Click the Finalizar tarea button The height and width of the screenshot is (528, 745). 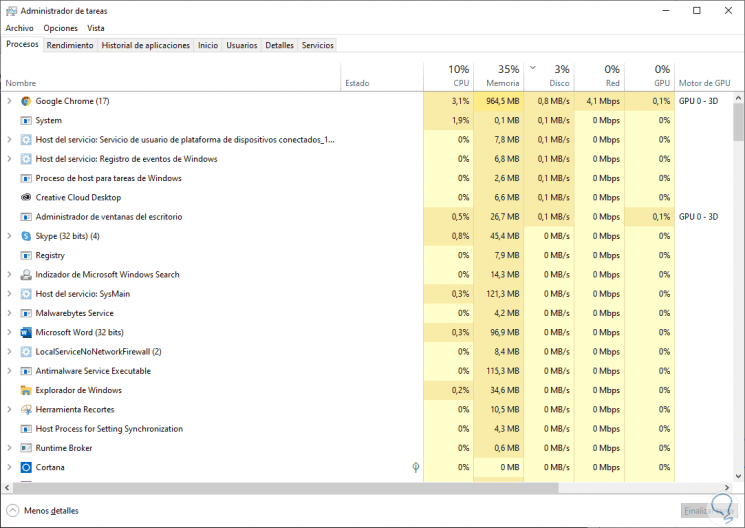709,511
